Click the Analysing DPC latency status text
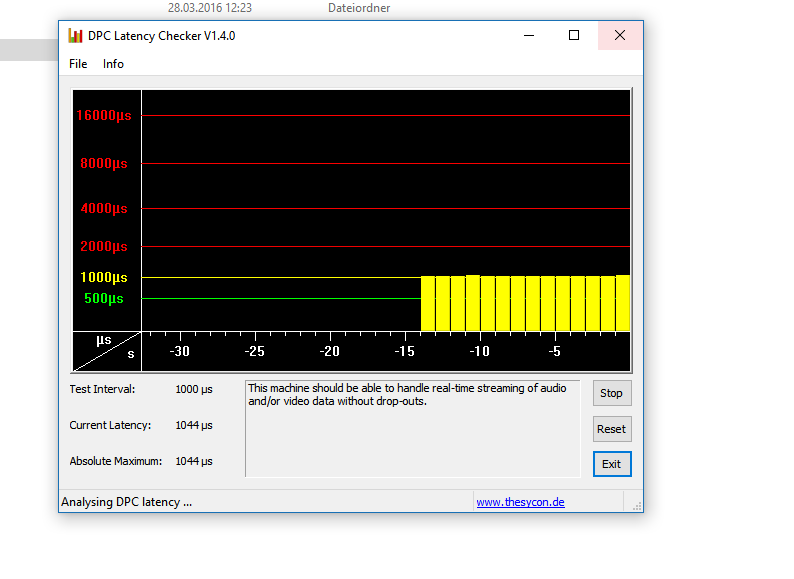This screenshot has height=579, width=794. click(127, 502)
